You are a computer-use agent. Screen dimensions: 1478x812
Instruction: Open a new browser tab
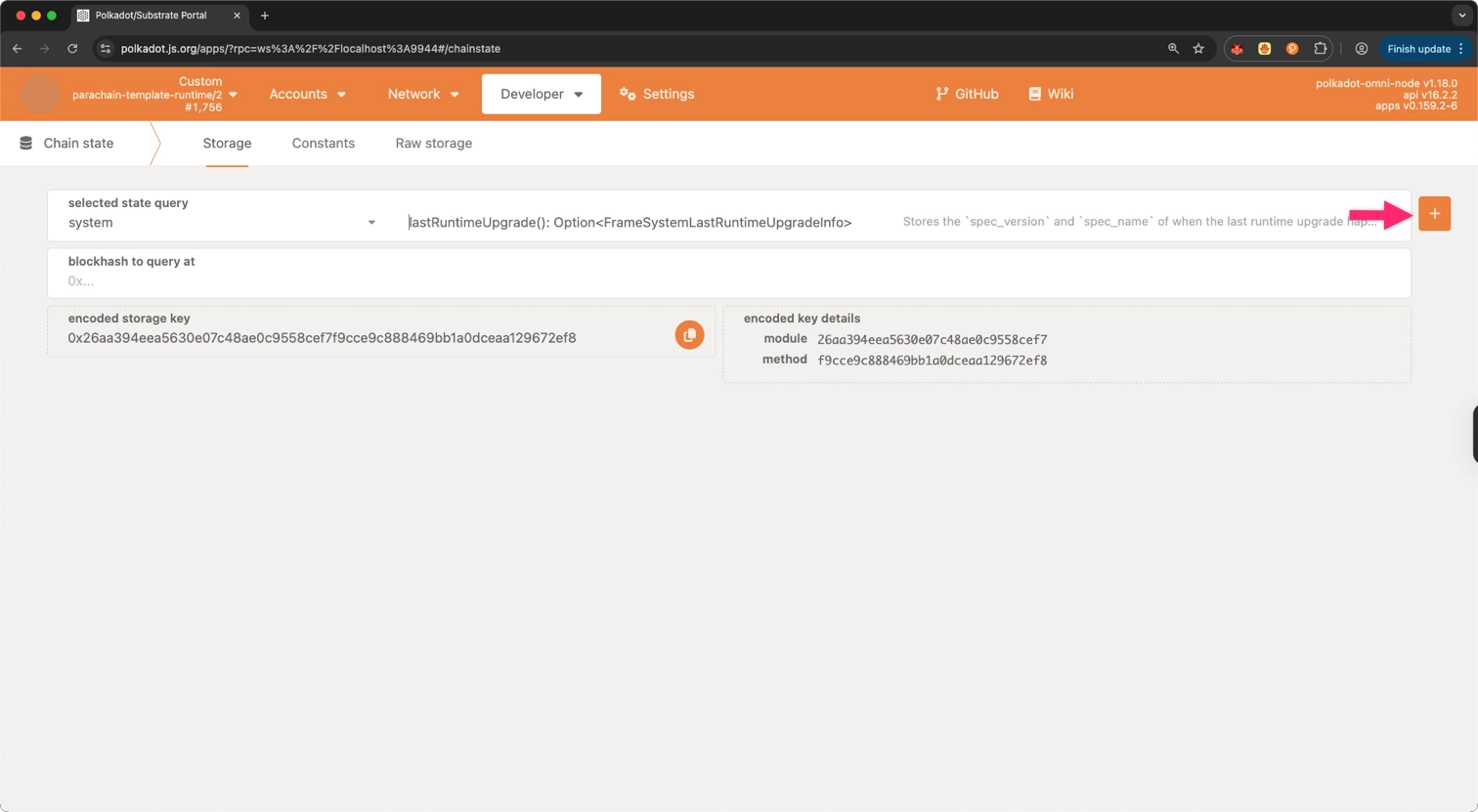265,16
